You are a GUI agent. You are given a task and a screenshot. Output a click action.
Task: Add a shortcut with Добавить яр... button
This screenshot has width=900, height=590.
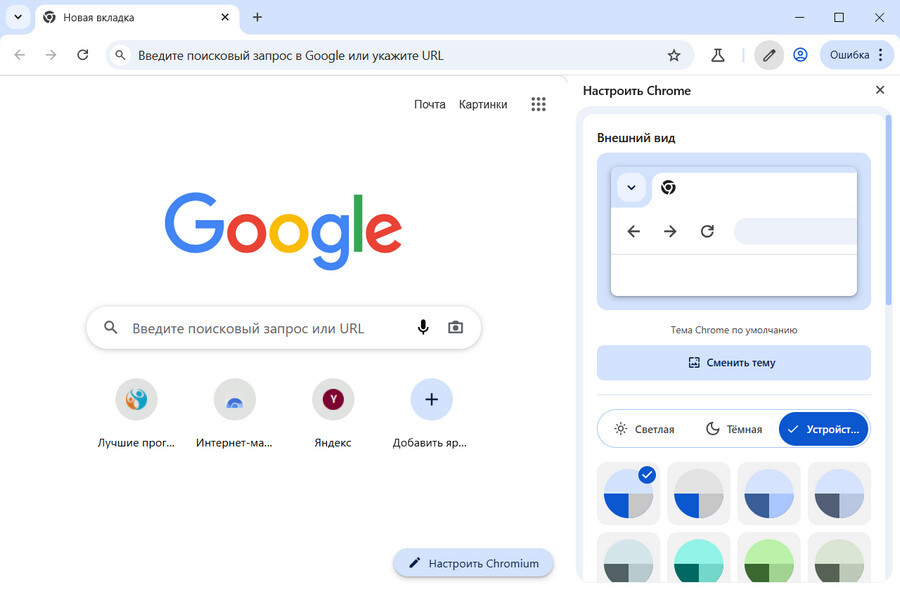point(431,414)
